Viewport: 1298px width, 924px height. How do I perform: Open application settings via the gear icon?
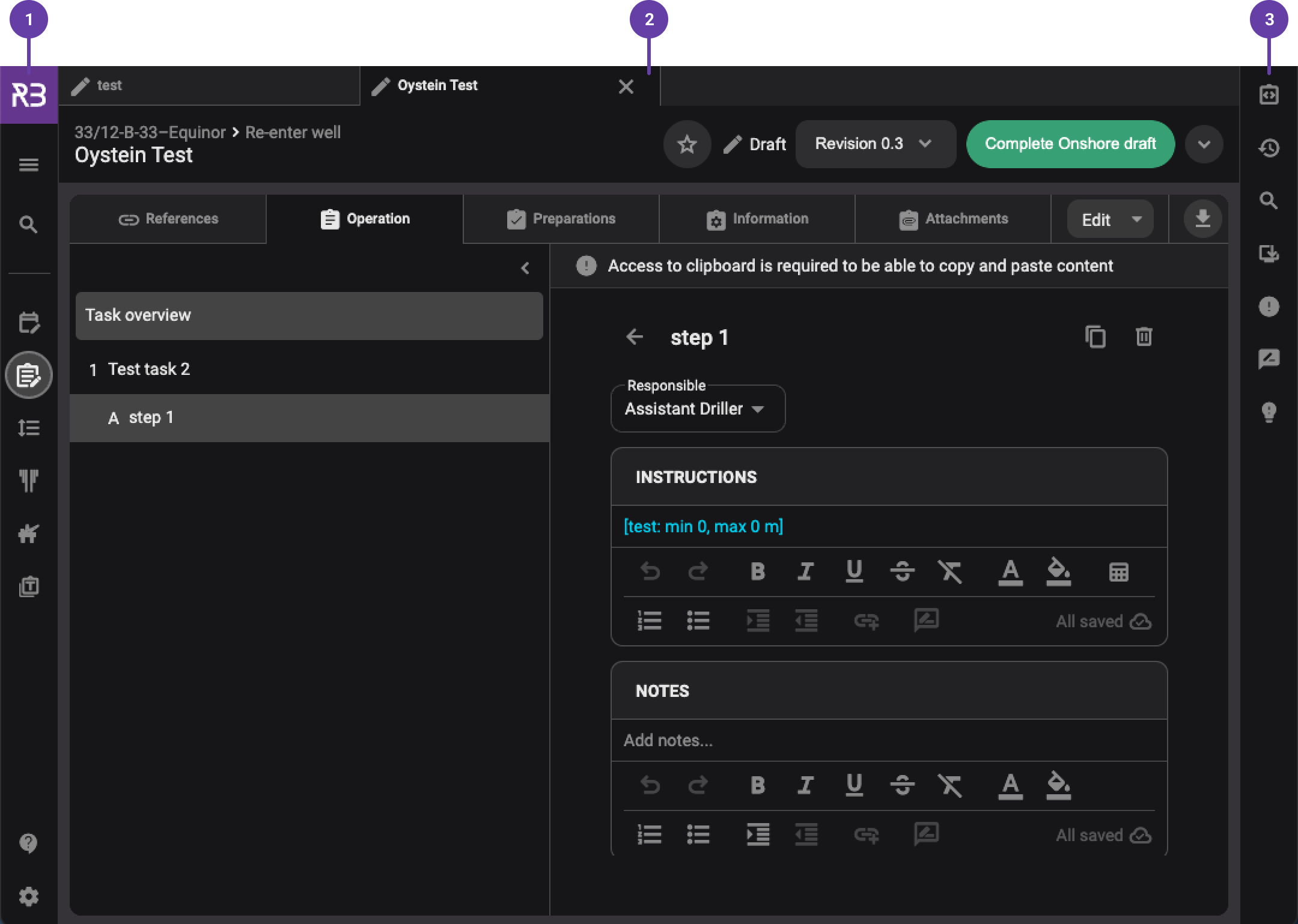[28, 896]
